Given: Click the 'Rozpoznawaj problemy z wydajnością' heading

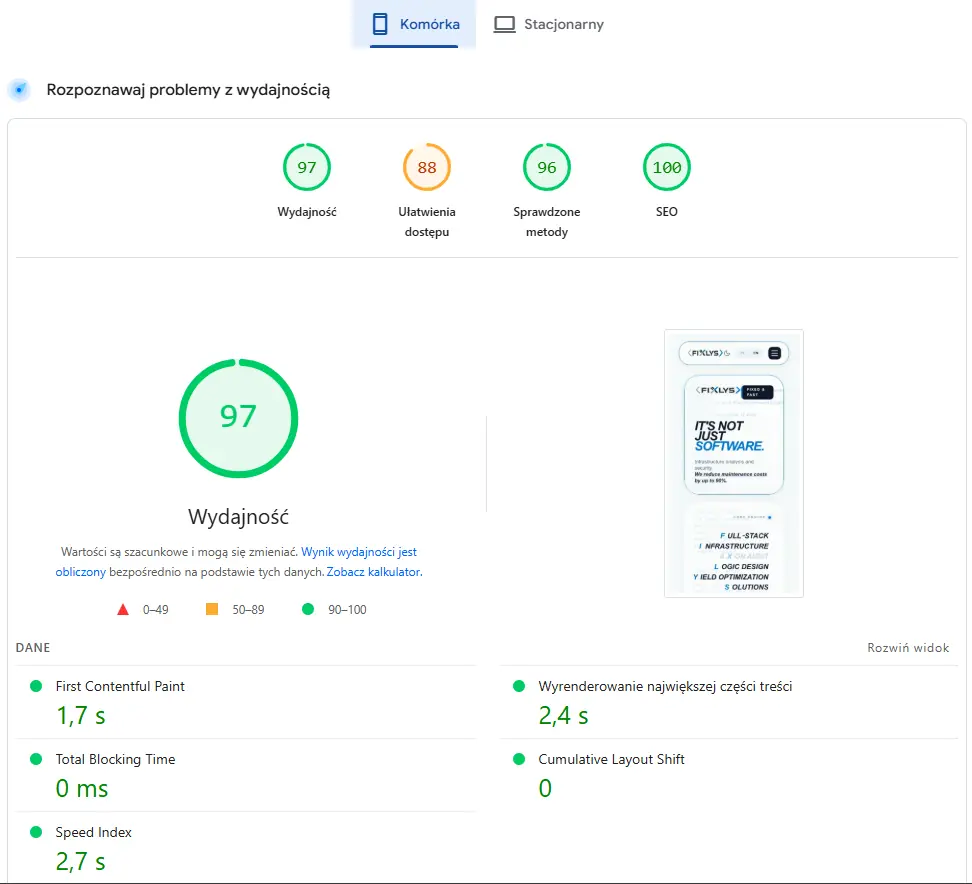Looking at the screenshot, I should coord(188,90).
